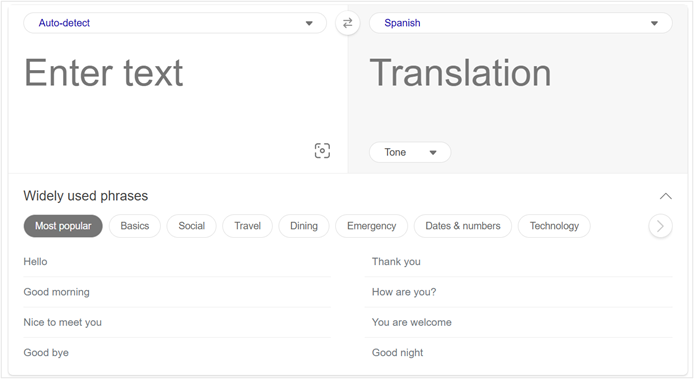Viewport: 694px width, 379px height.
Task: Click the "Widely used phrases" heading
Action: point(85,196)
